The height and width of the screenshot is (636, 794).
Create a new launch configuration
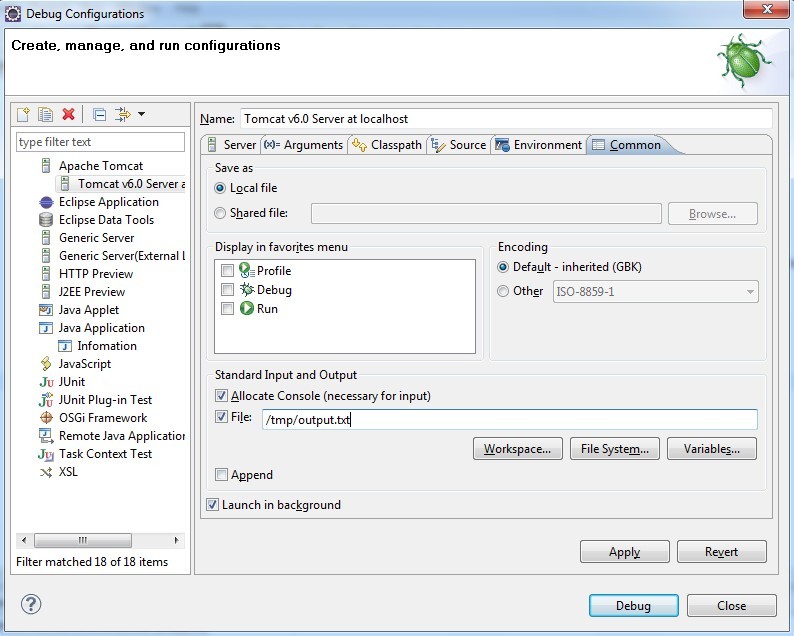(23, 114)
